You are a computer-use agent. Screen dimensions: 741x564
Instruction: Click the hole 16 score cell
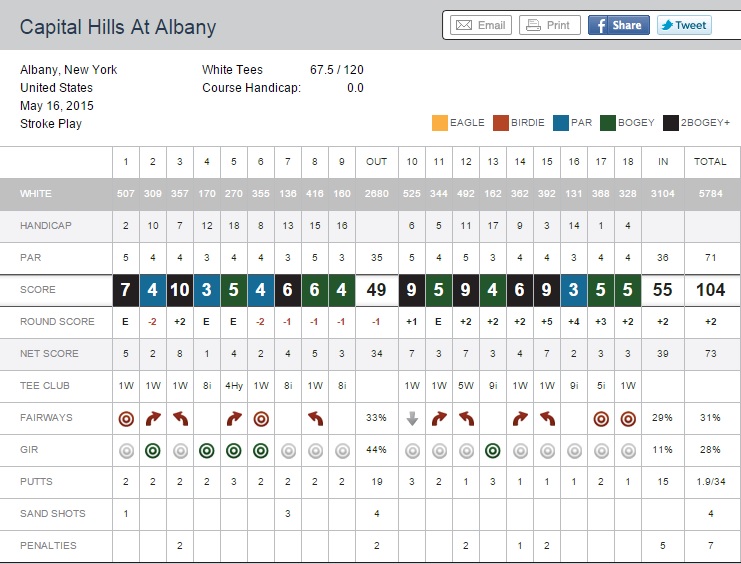[x=573, y=290]
